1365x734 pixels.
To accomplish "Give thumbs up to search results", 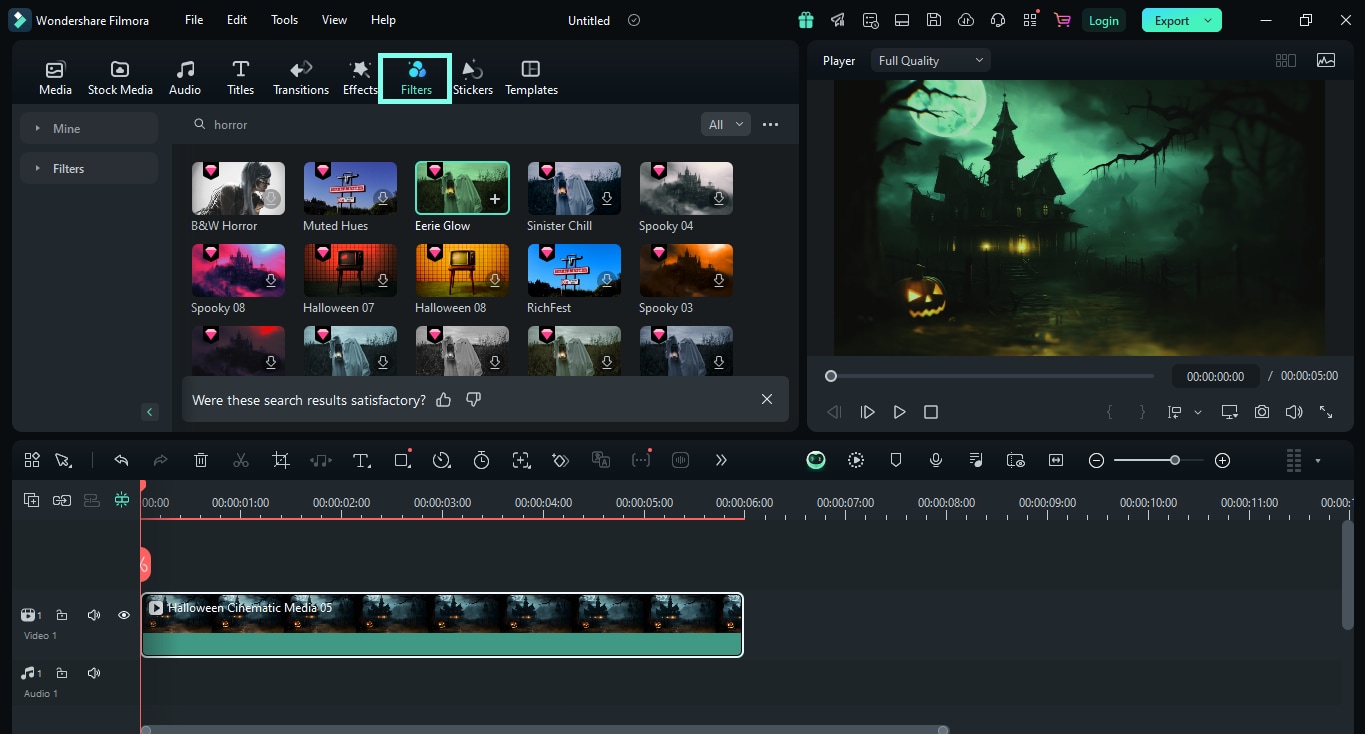I will (444, 399).
